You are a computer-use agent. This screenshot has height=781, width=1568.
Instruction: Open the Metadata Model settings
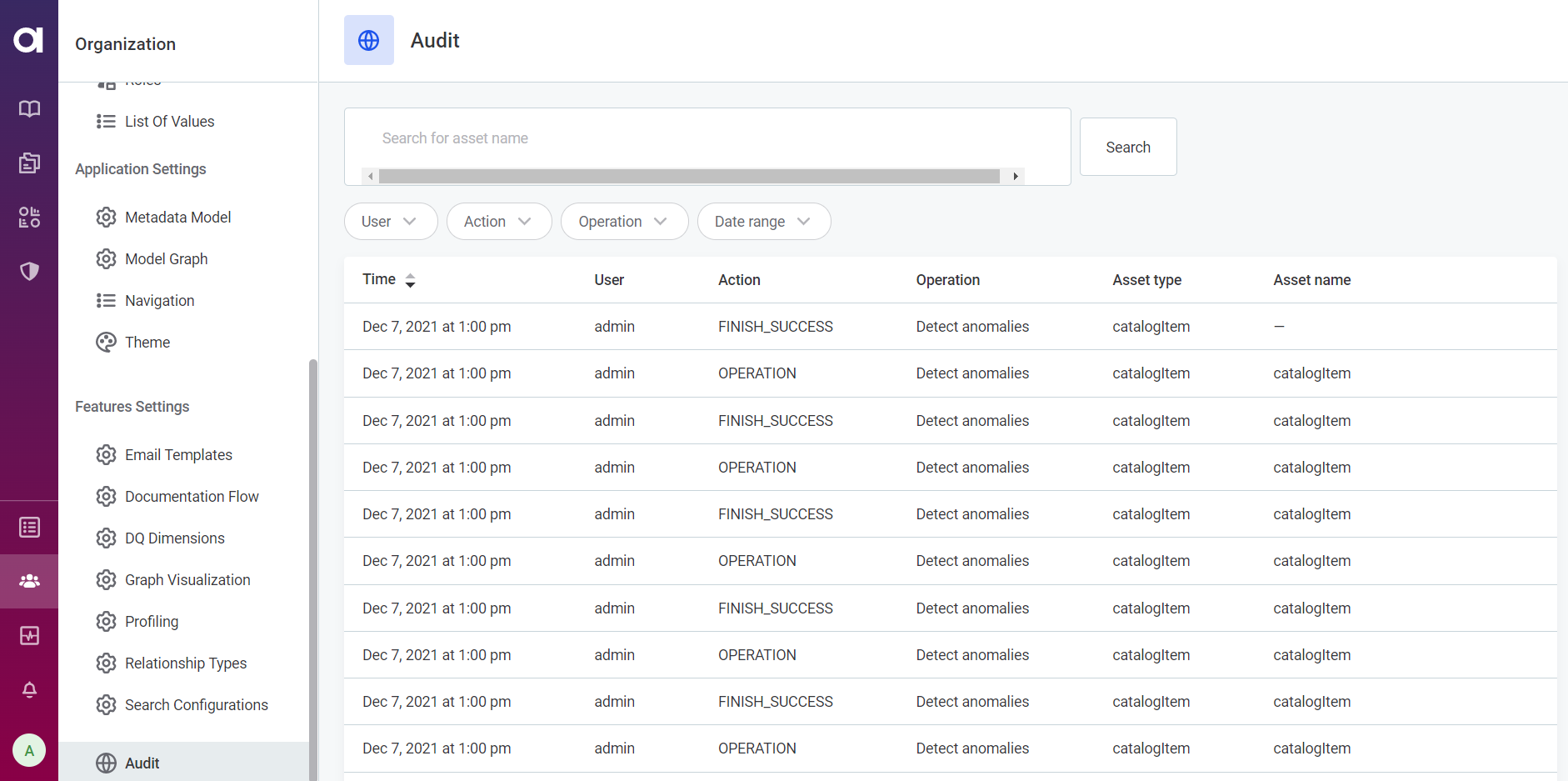pyautogui.click(x=177, y=217)
